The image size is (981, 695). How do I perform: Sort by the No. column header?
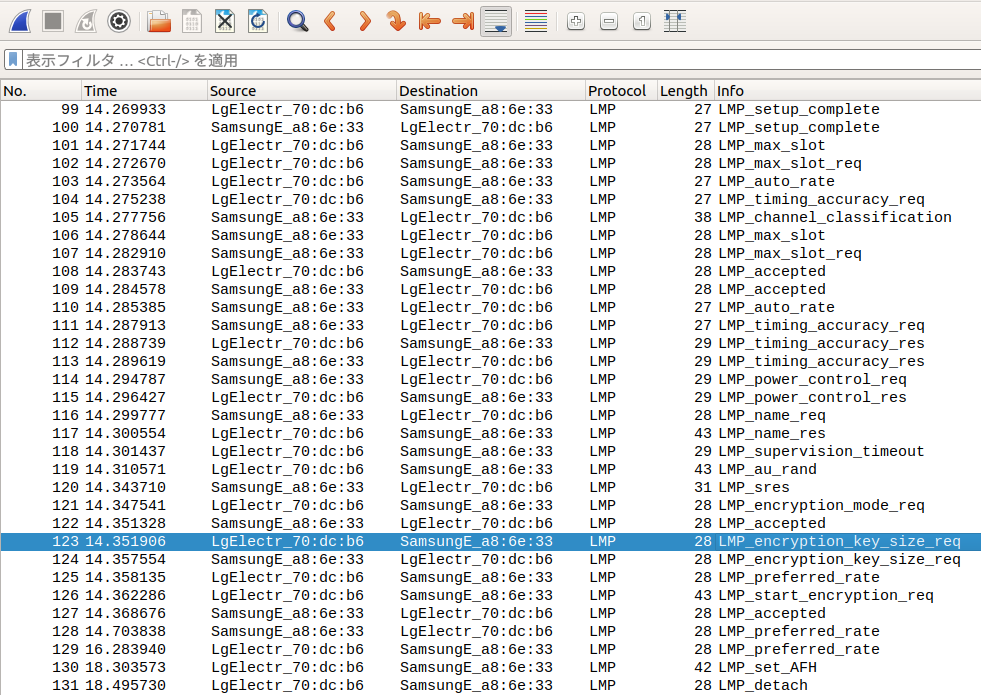click(x=41, y=91)
